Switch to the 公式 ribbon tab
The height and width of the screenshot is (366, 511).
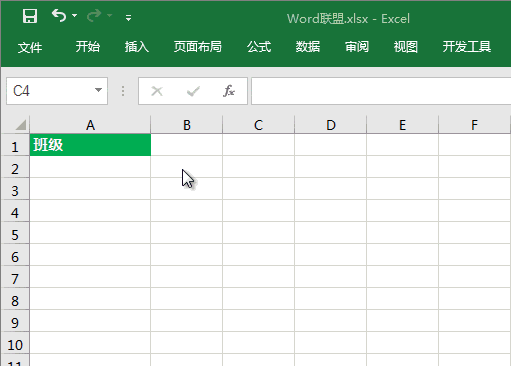click(x=259, y=47)
